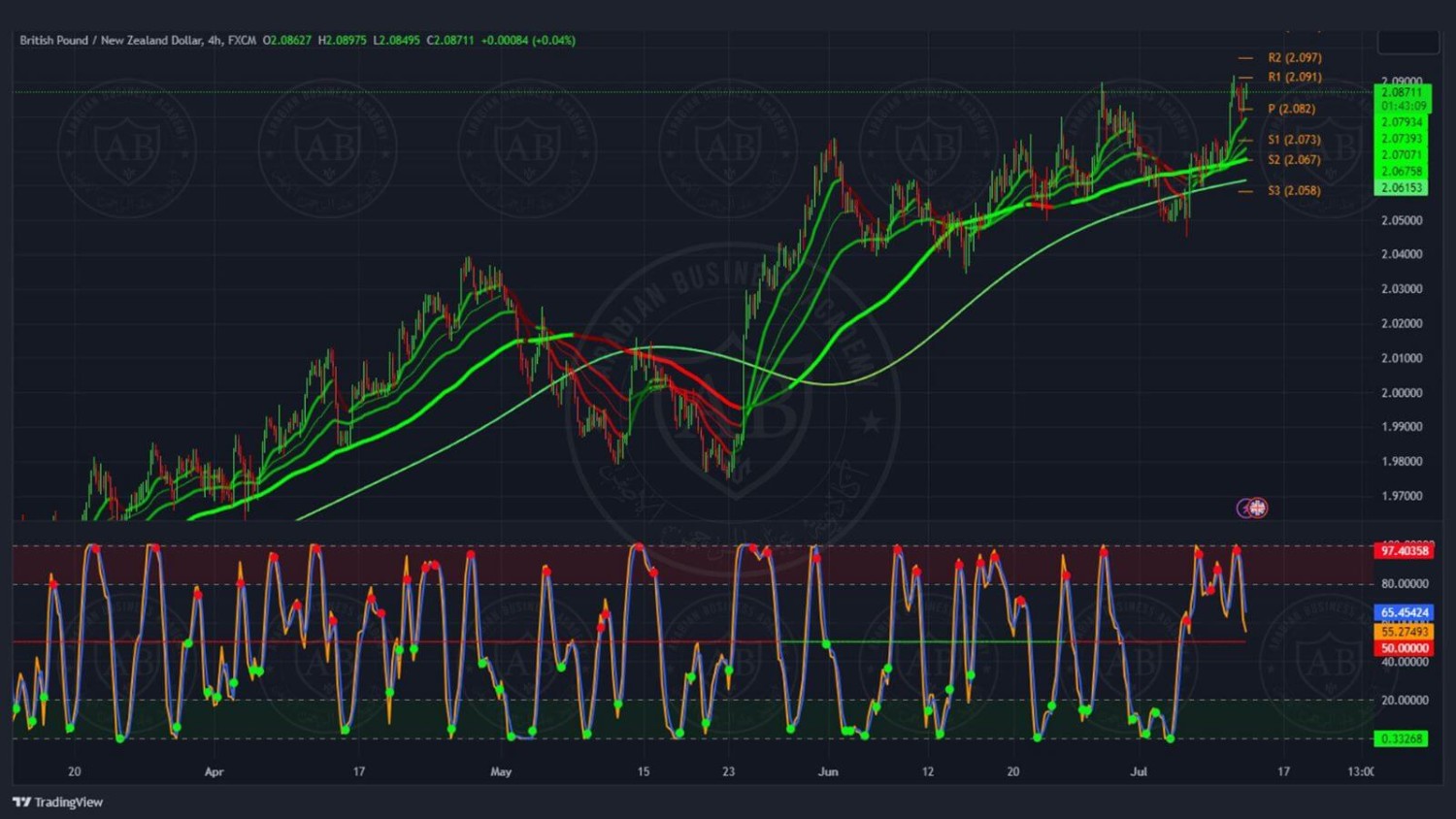Click the 2.05000 price axis label
The width and height of the screenshot is (1456, 819).
[x=1402, y=220]
